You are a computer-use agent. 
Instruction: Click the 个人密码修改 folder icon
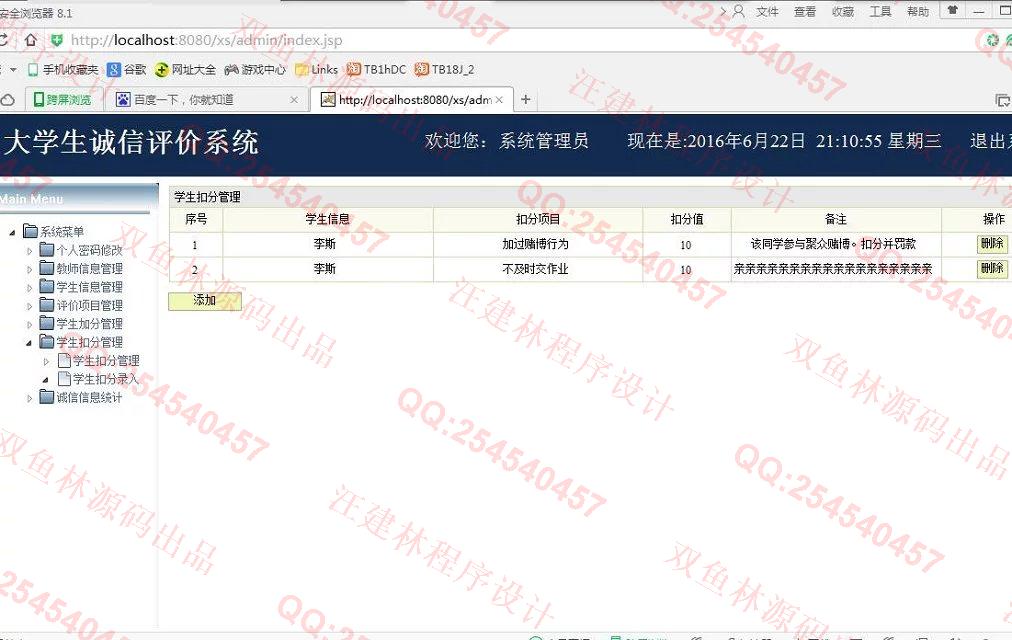pos(46,250)
